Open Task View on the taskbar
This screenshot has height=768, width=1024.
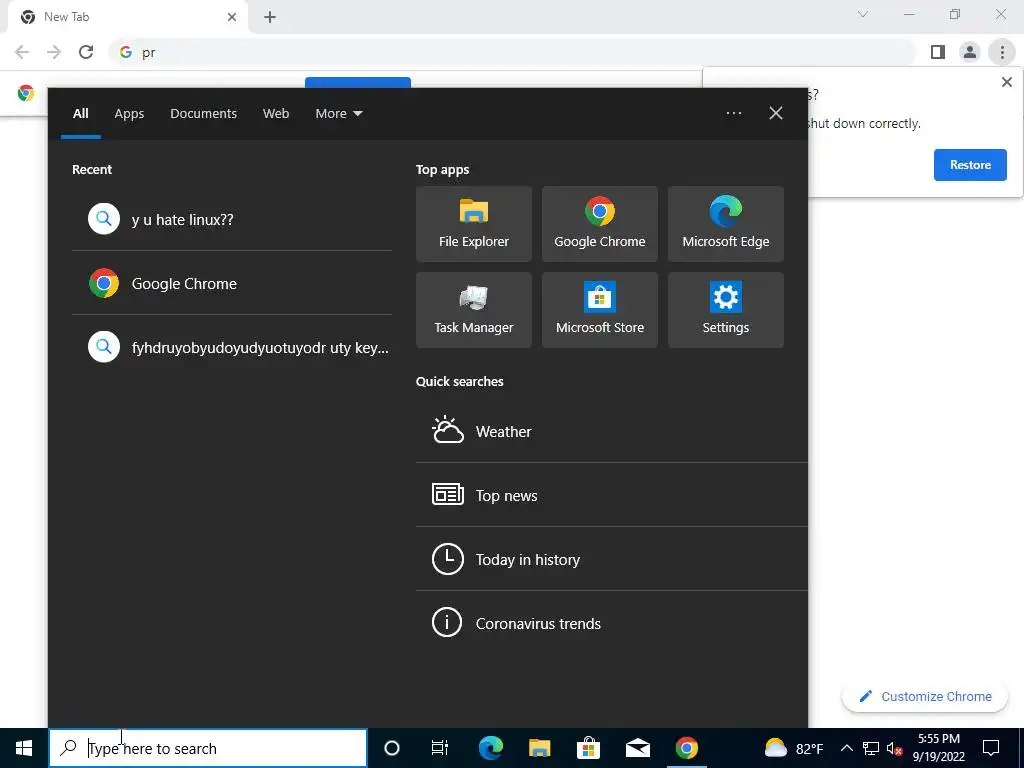click(x=440, y=748)
